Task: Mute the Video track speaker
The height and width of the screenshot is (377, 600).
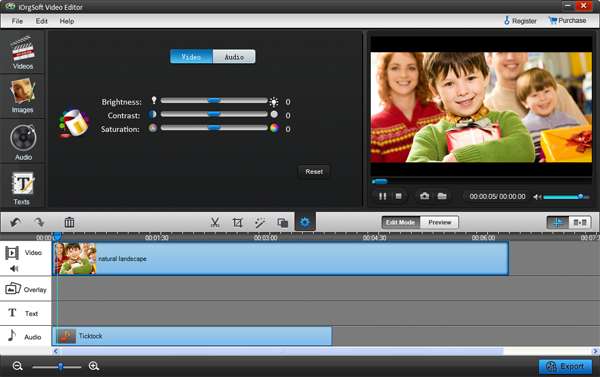Action: [x=14, y=268]
